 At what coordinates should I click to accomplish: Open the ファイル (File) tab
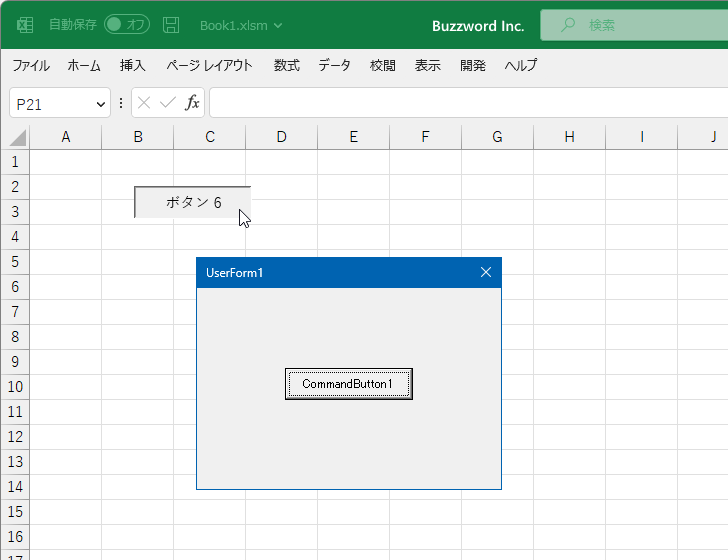click(x=31, y=65)
